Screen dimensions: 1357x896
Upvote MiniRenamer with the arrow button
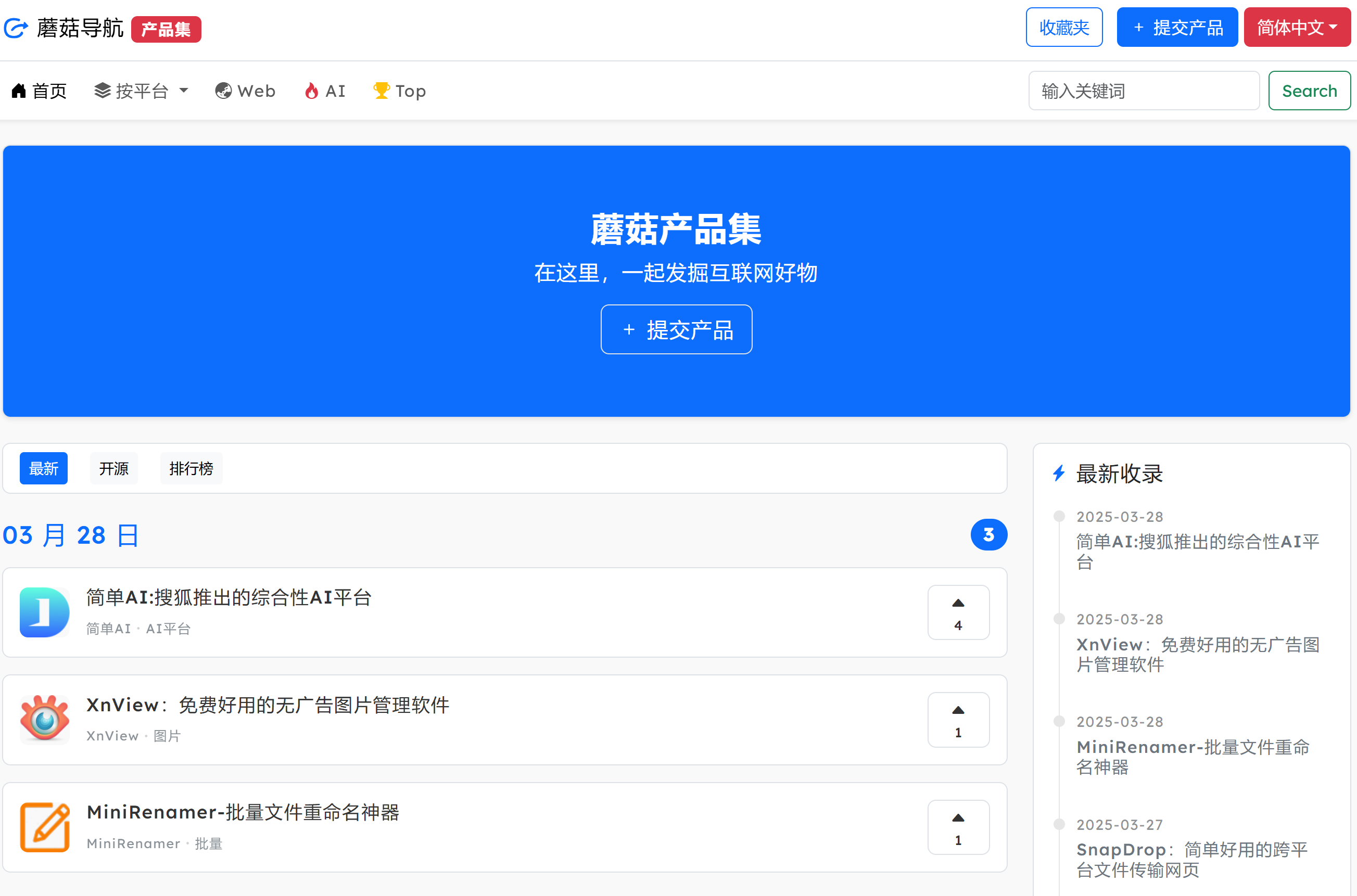click(x=958, y=827)
